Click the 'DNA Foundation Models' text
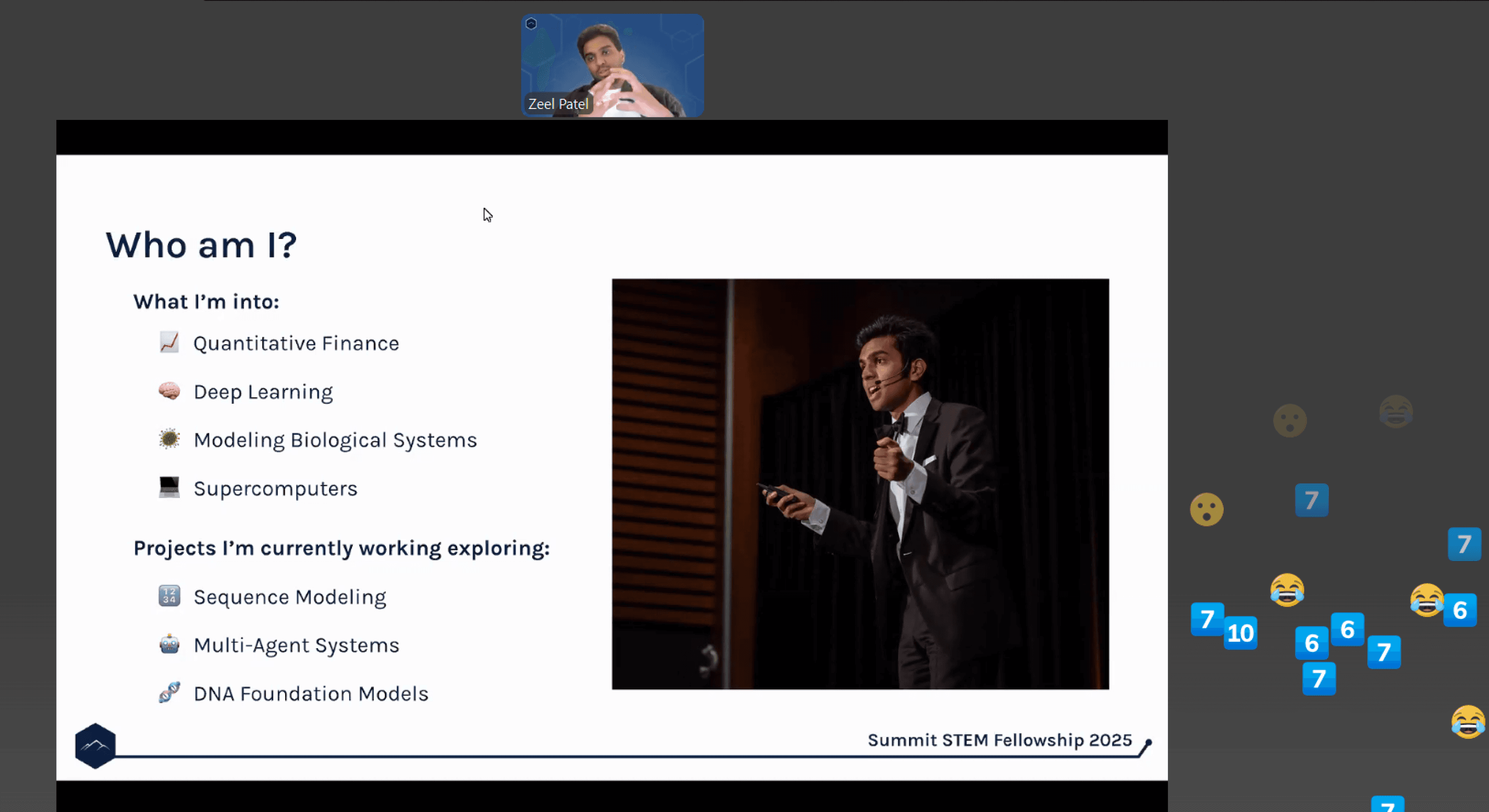The height and width of the screenshot is (812, 1489). (311, 693)
